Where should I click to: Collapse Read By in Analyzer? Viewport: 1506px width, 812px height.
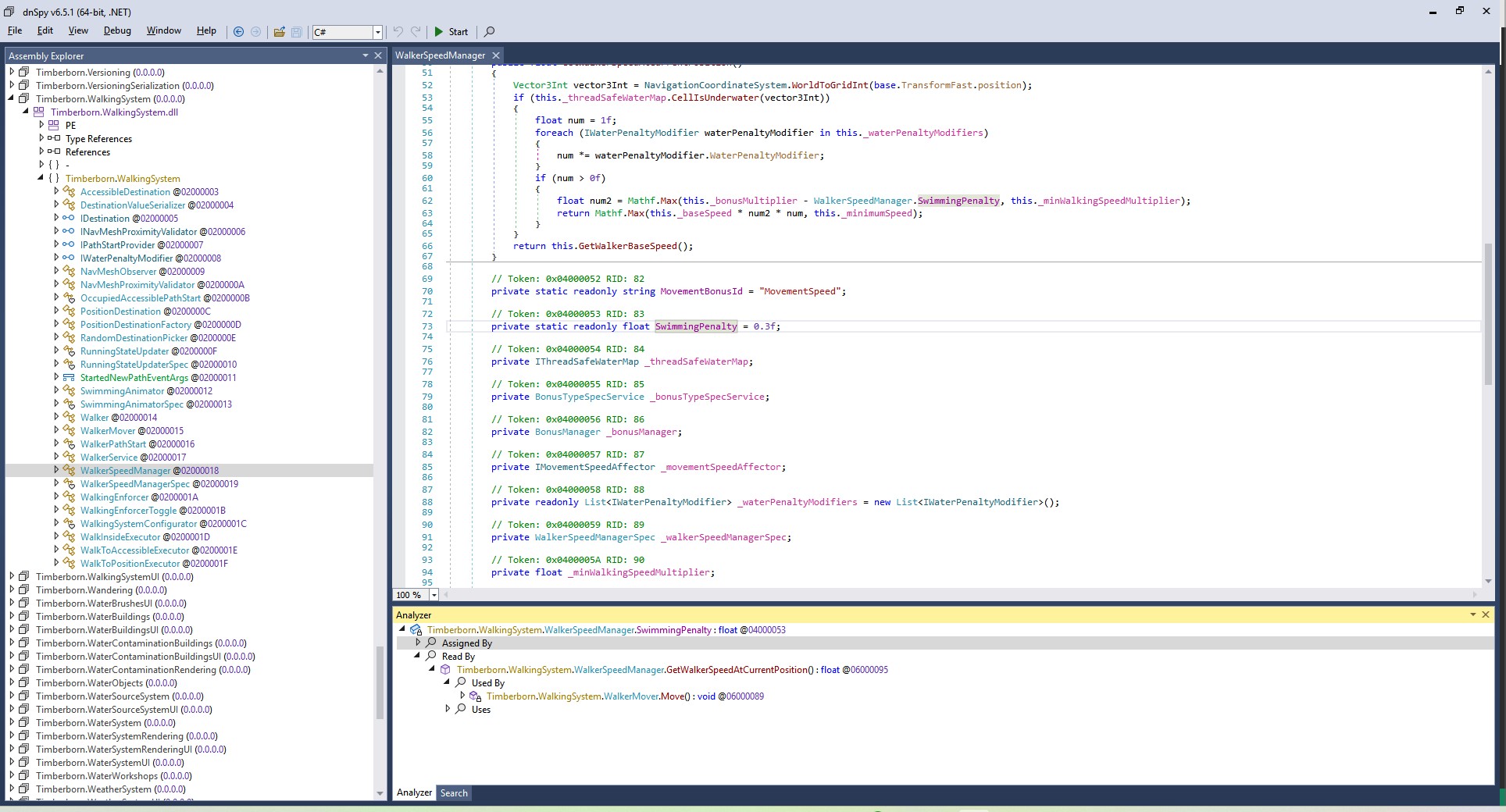click(418, 656)
